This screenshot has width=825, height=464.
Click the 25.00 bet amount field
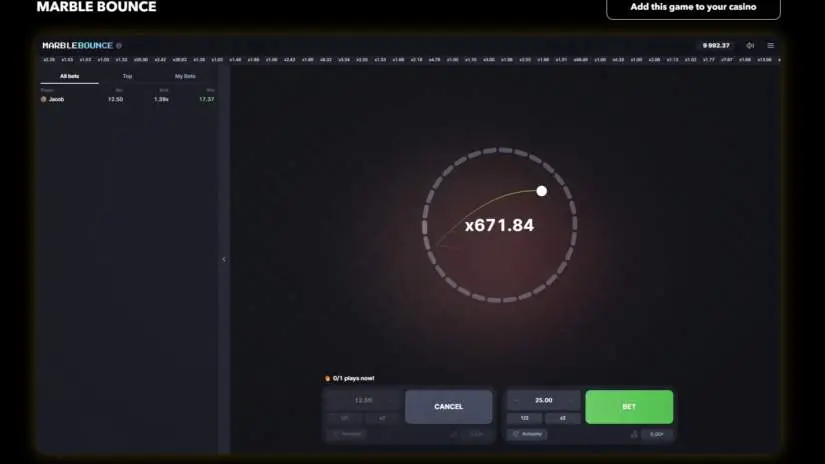543,400
